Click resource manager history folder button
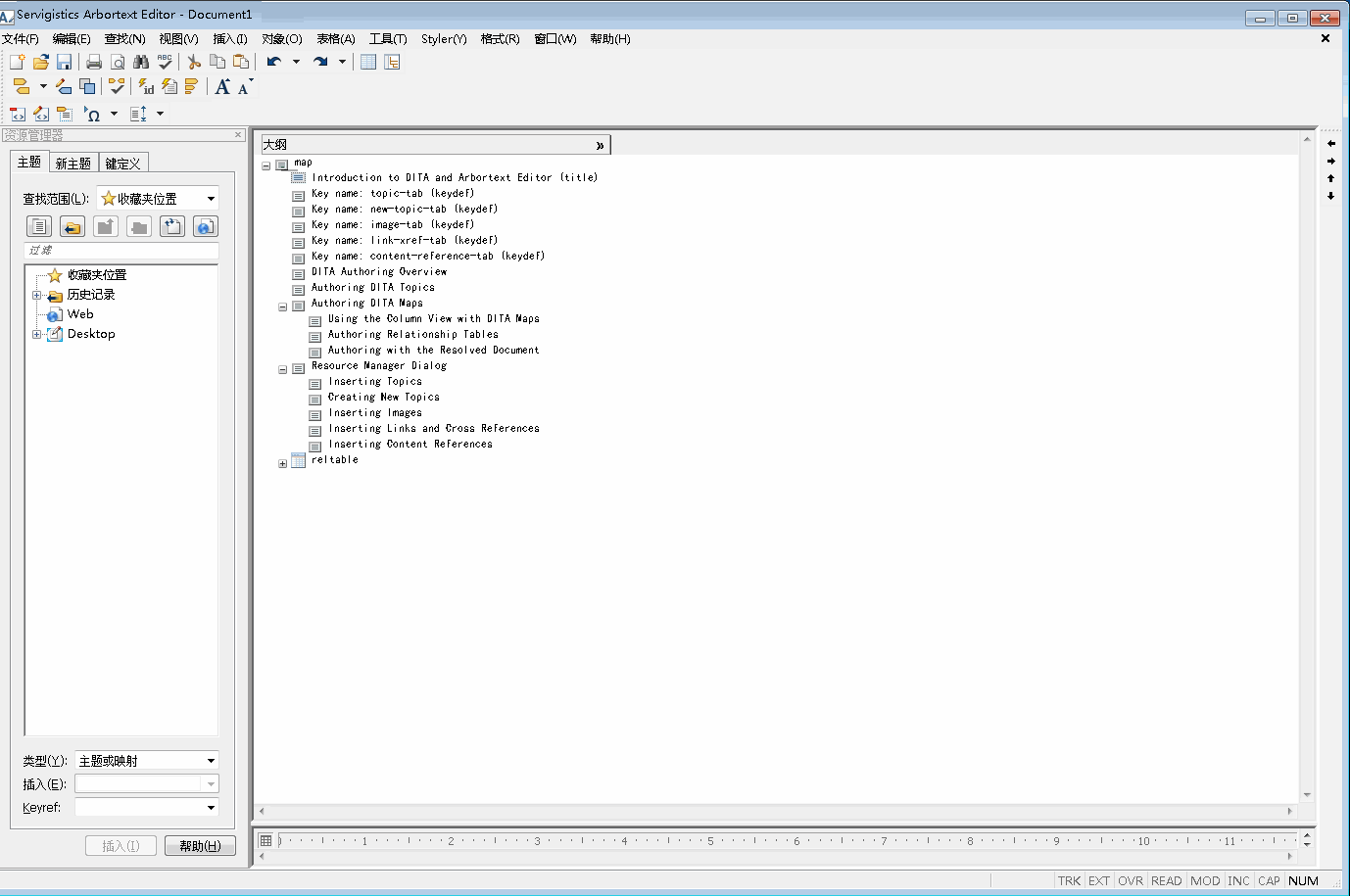 tap(72, 226)
